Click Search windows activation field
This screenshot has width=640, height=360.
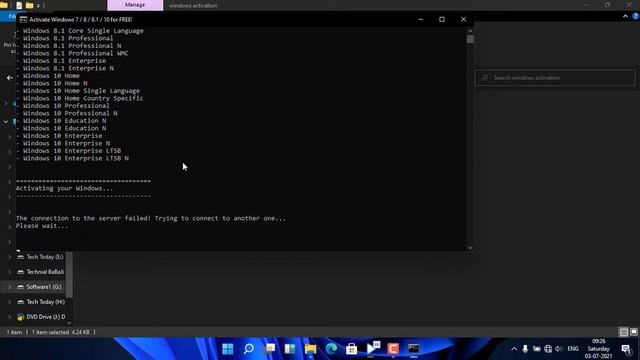point(555,78)
